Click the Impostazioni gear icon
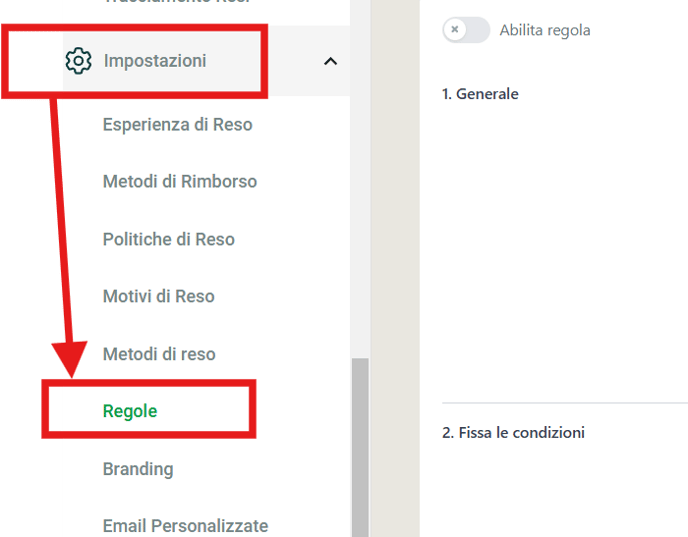688x537 pixels. 78,61
